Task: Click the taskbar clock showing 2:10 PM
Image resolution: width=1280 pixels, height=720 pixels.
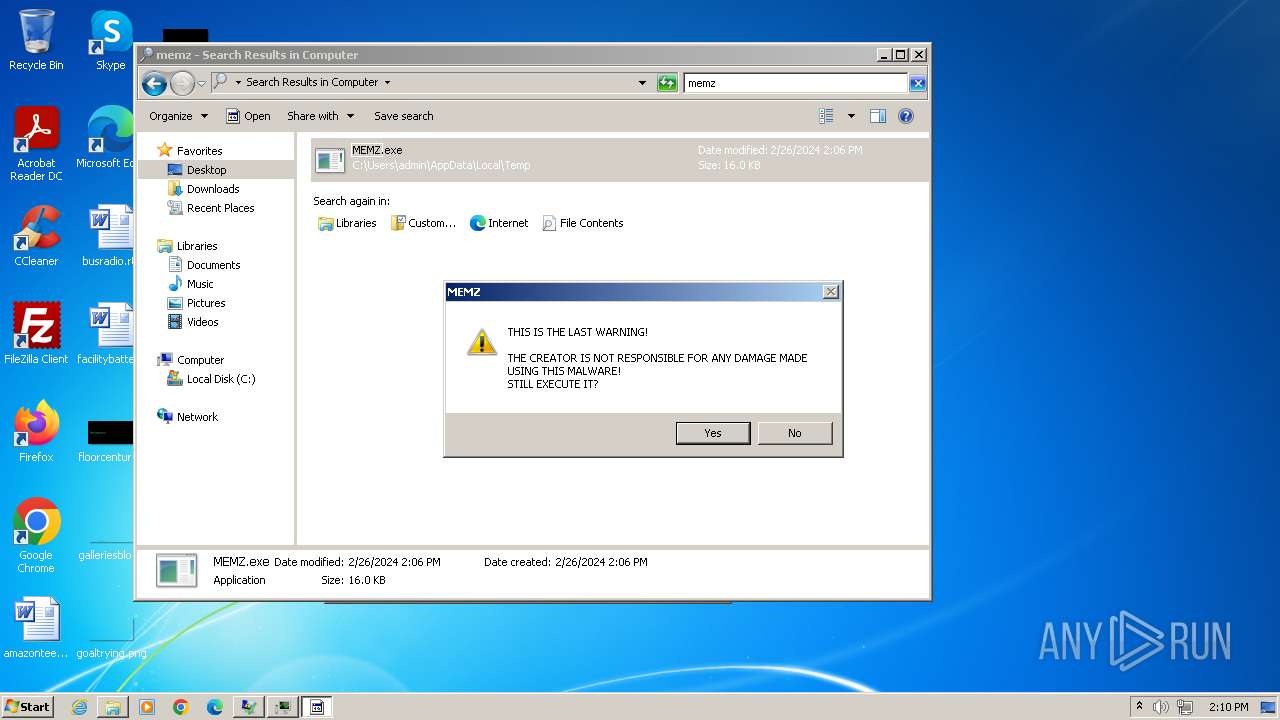Action: click(x=1228, y=707)
